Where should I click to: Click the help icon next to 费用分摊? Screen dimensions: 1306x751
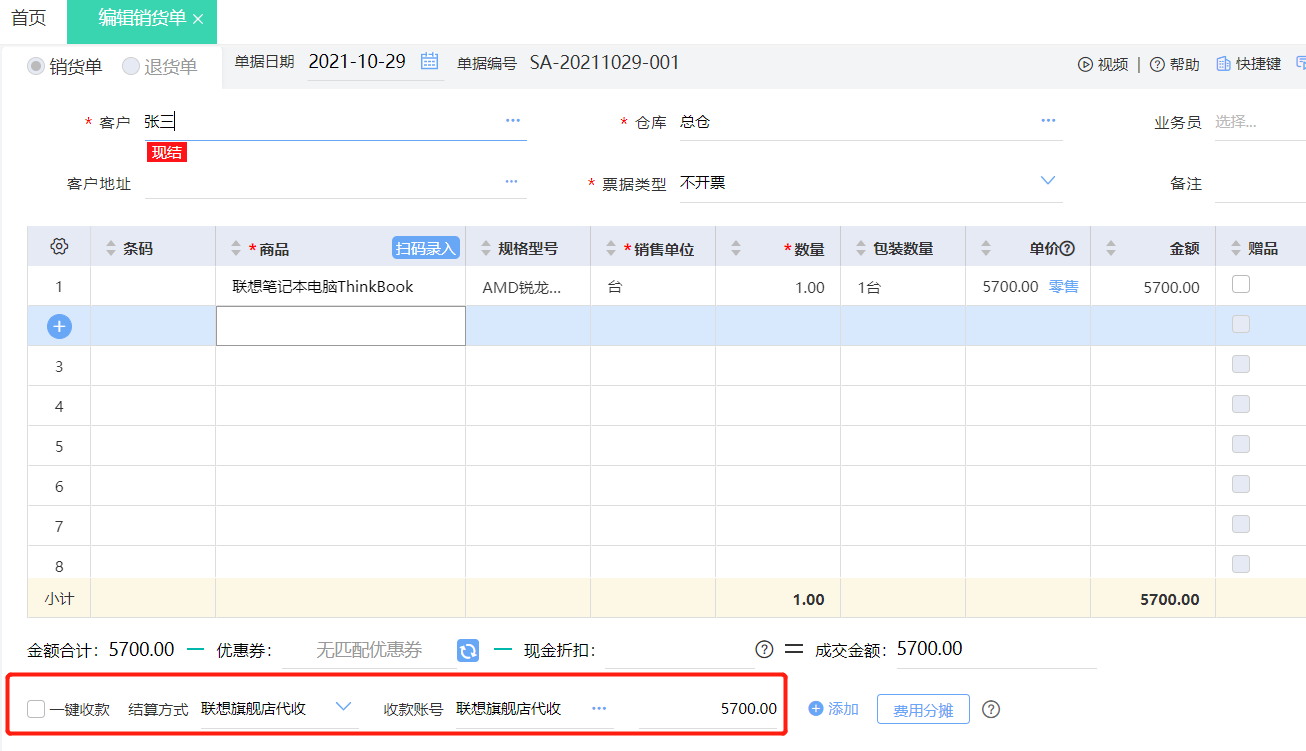point(991,709)
